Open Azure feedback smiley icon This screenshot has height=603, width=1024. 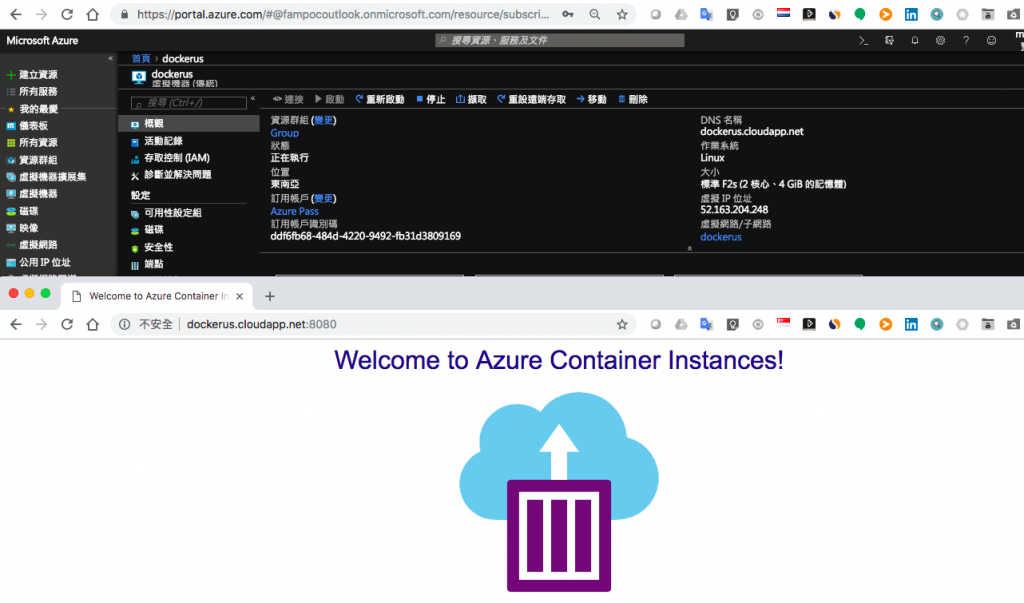(991, 41)
